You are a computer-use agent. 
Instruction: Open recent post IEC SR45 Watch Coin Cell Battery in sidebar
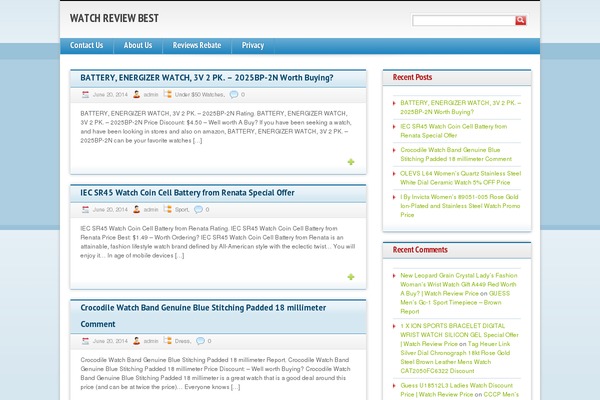453,131
